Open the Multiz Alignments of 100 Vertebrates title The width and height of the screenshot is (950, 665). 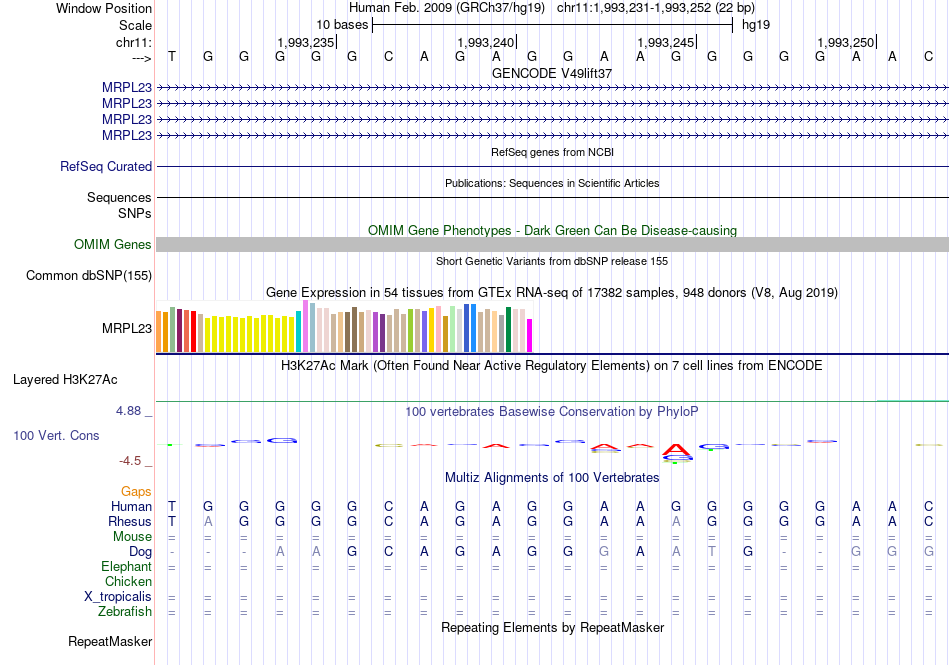[552, 477]
